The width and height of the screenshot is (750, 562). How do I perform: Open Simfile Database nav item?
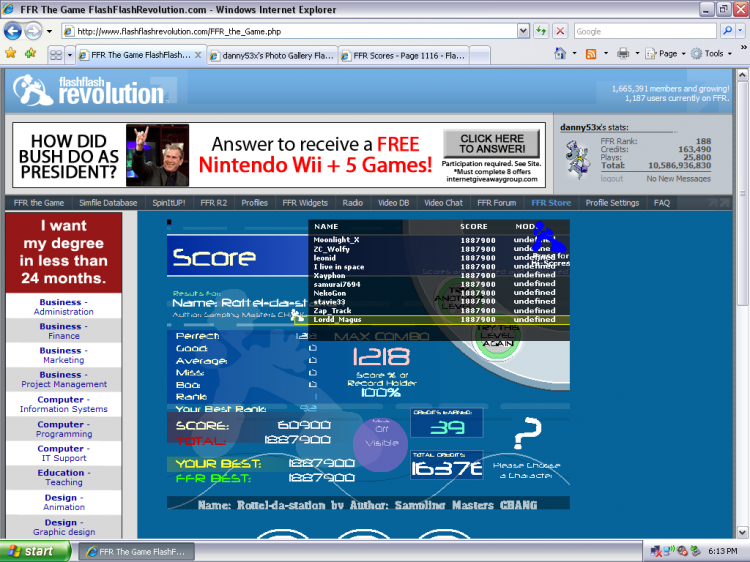(108, 203)
